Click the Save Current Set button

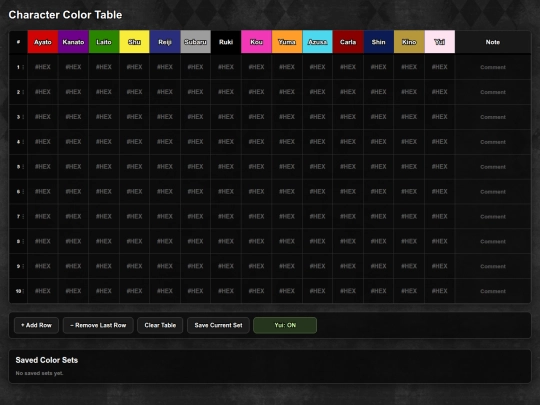click(218, 325)
